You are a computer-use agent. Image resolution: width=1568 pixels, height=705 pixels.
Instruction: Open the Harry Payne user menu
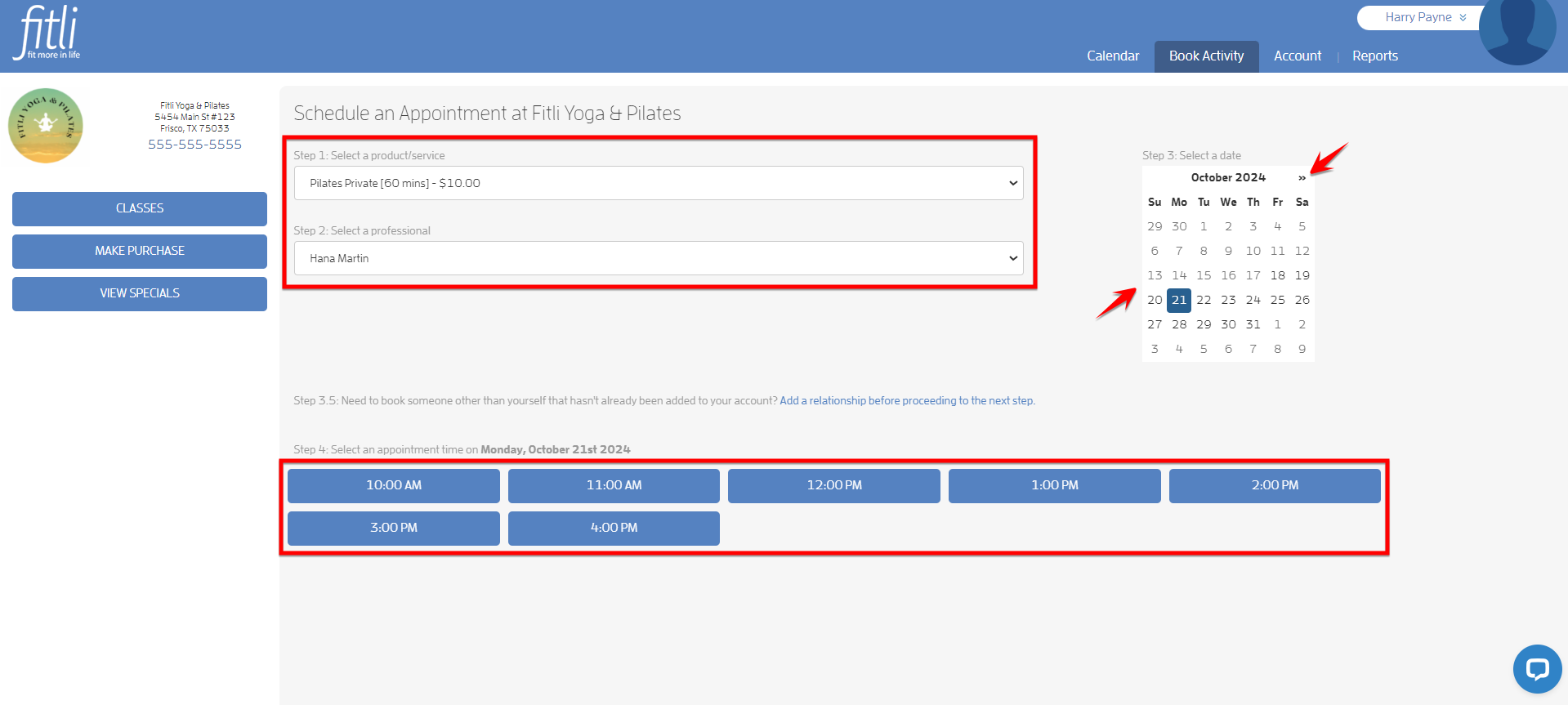[x=1425, y=17]
